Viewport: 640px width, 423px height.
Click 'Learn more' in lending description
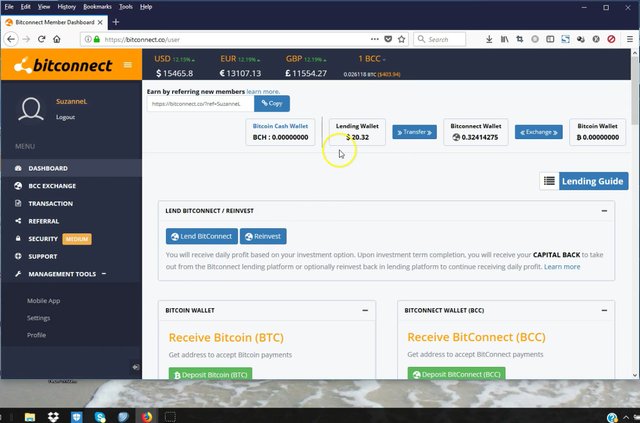click(562, 267)
